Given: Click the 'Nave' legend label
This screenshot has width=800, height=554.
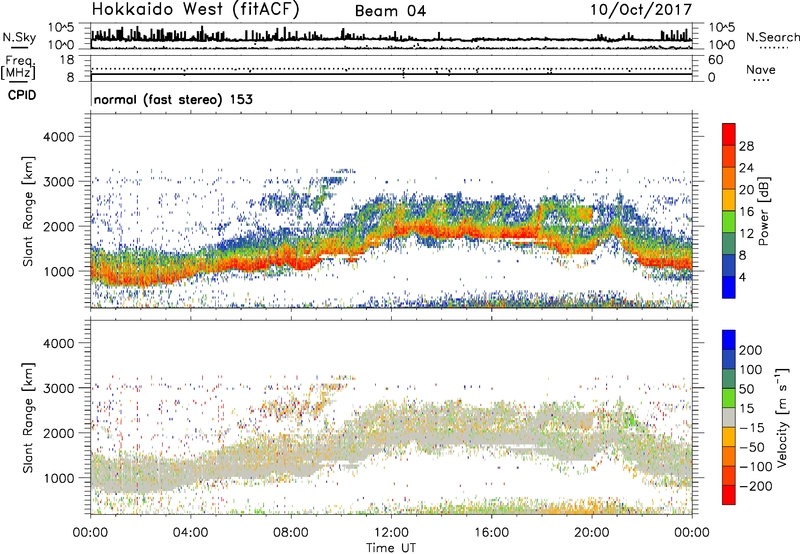Looking at the screenshot, I should pos(761,70).
